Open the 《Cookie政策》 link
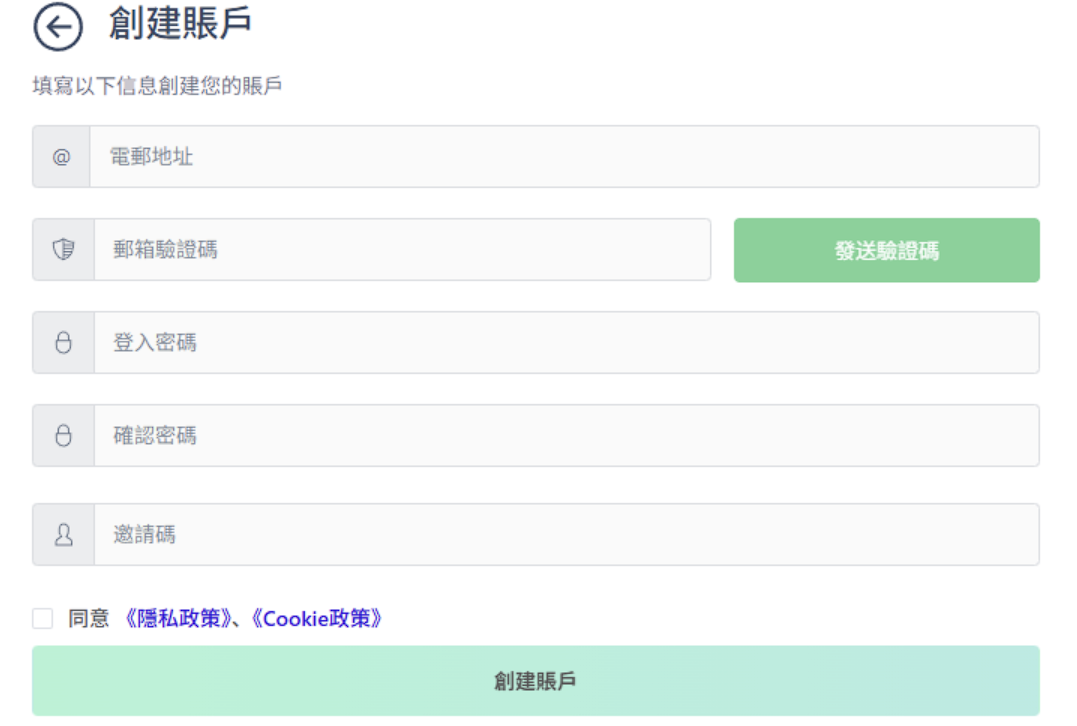 tap(316, 619)
